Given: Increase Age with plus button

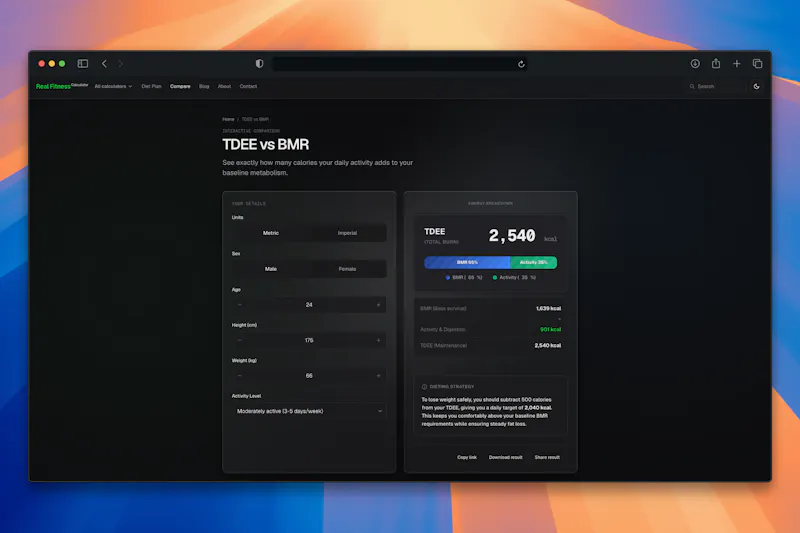Looking at the screenshot, I should (x=378, y=304).
